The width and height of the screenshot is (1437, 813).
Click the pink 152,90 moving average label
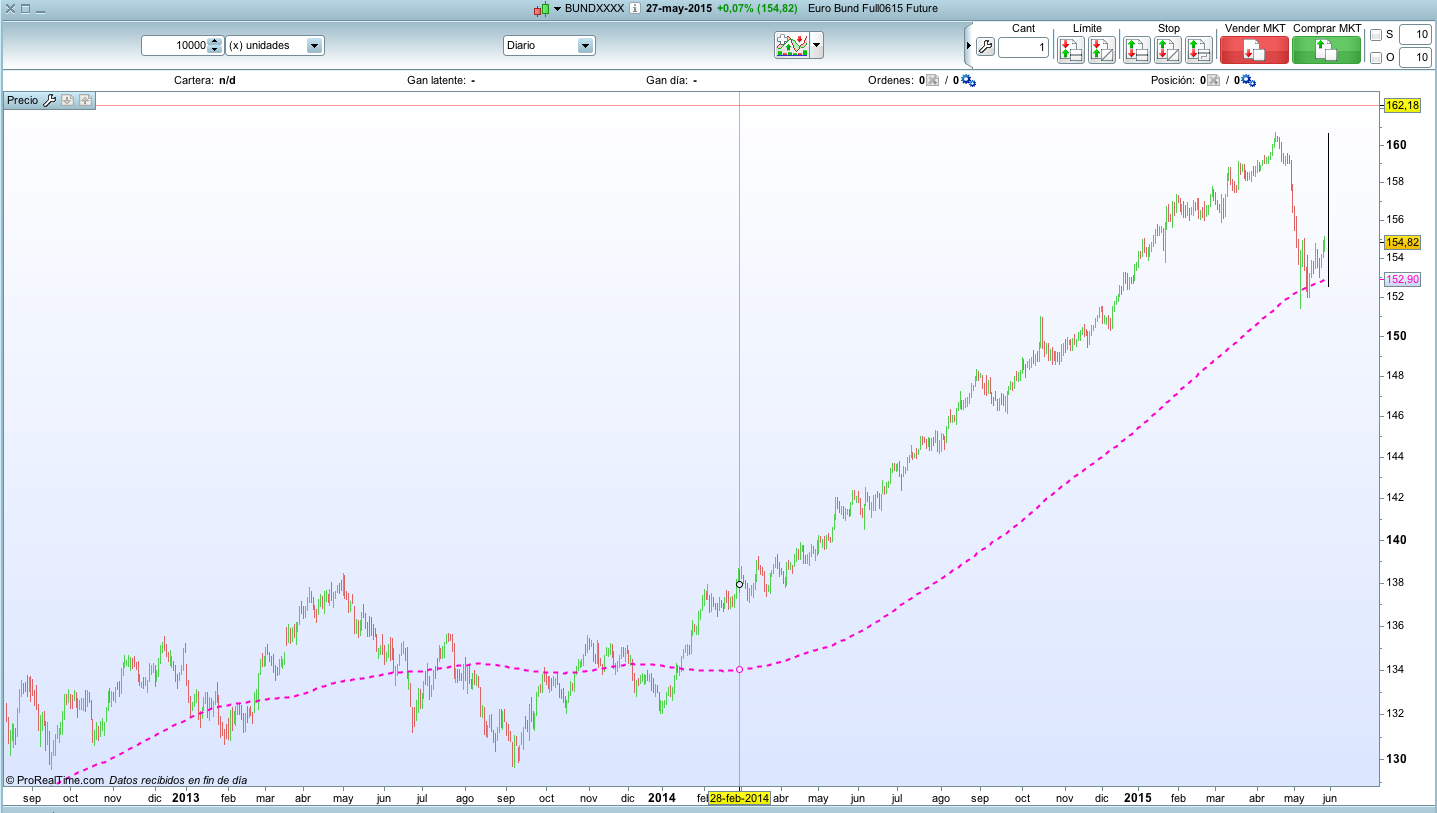(x=1402, y=279)
